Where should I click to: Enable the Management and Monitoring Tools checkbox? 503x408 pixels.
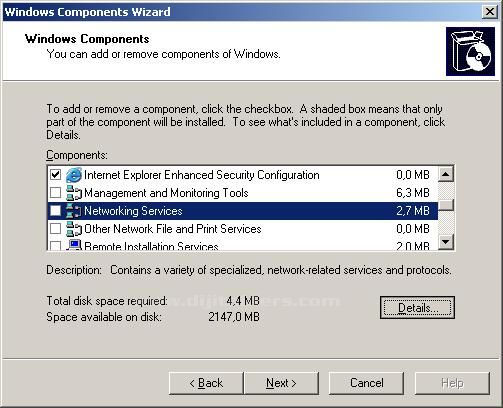click(x=55, y=193)
